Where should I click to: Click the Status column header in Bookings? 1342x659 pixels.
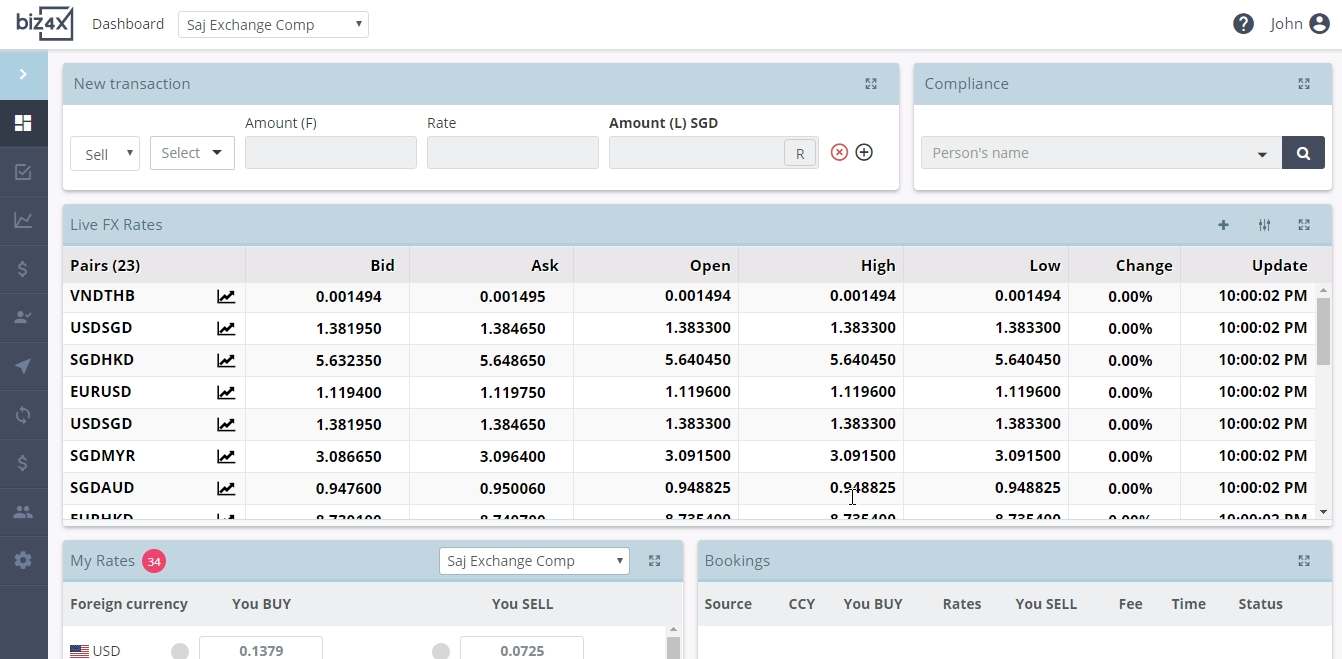(x=1260, y=604)
